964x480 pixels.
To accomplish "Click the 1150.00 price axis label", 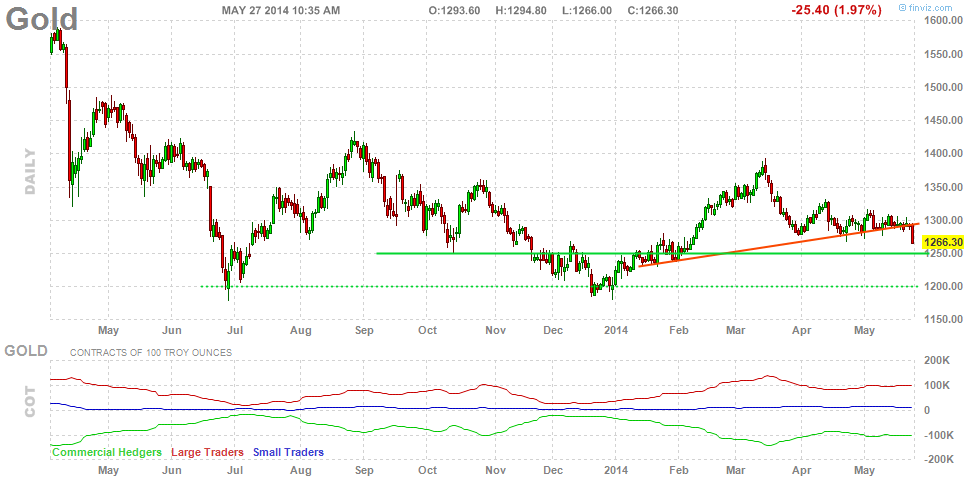I will click(943, 319).
